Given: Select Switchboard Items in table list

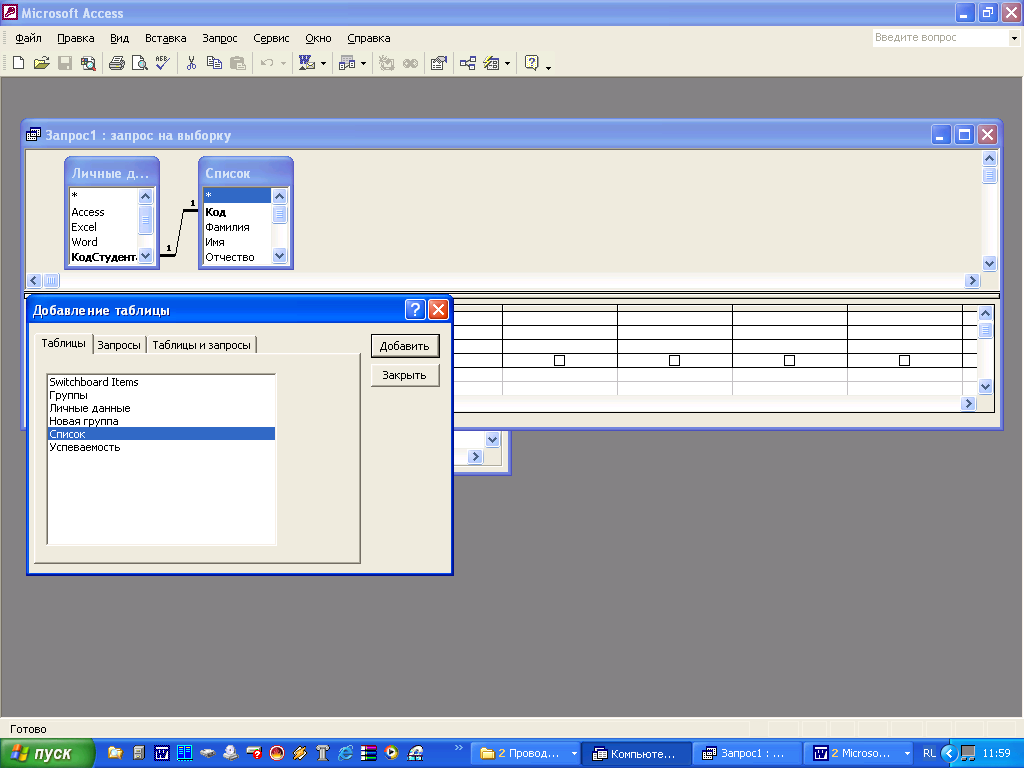Looking at the screenshot, I should [x=161, y=382].
